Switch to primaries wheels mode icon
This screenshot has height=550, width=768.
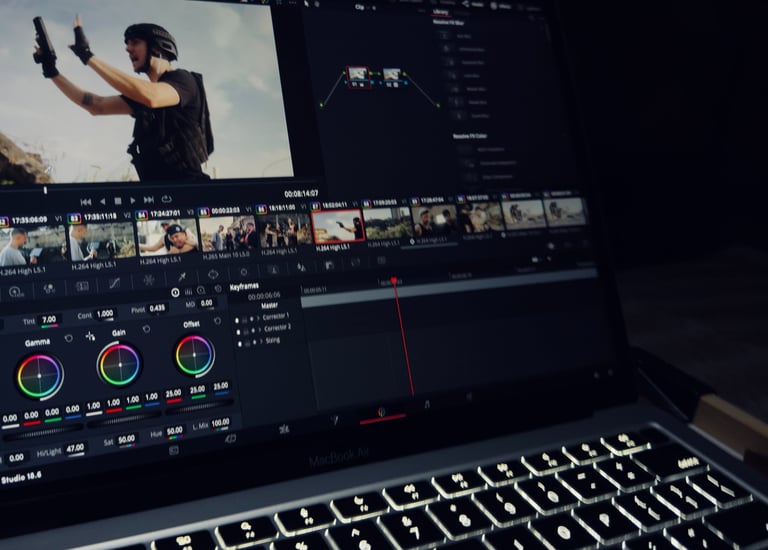coord(175,292)
